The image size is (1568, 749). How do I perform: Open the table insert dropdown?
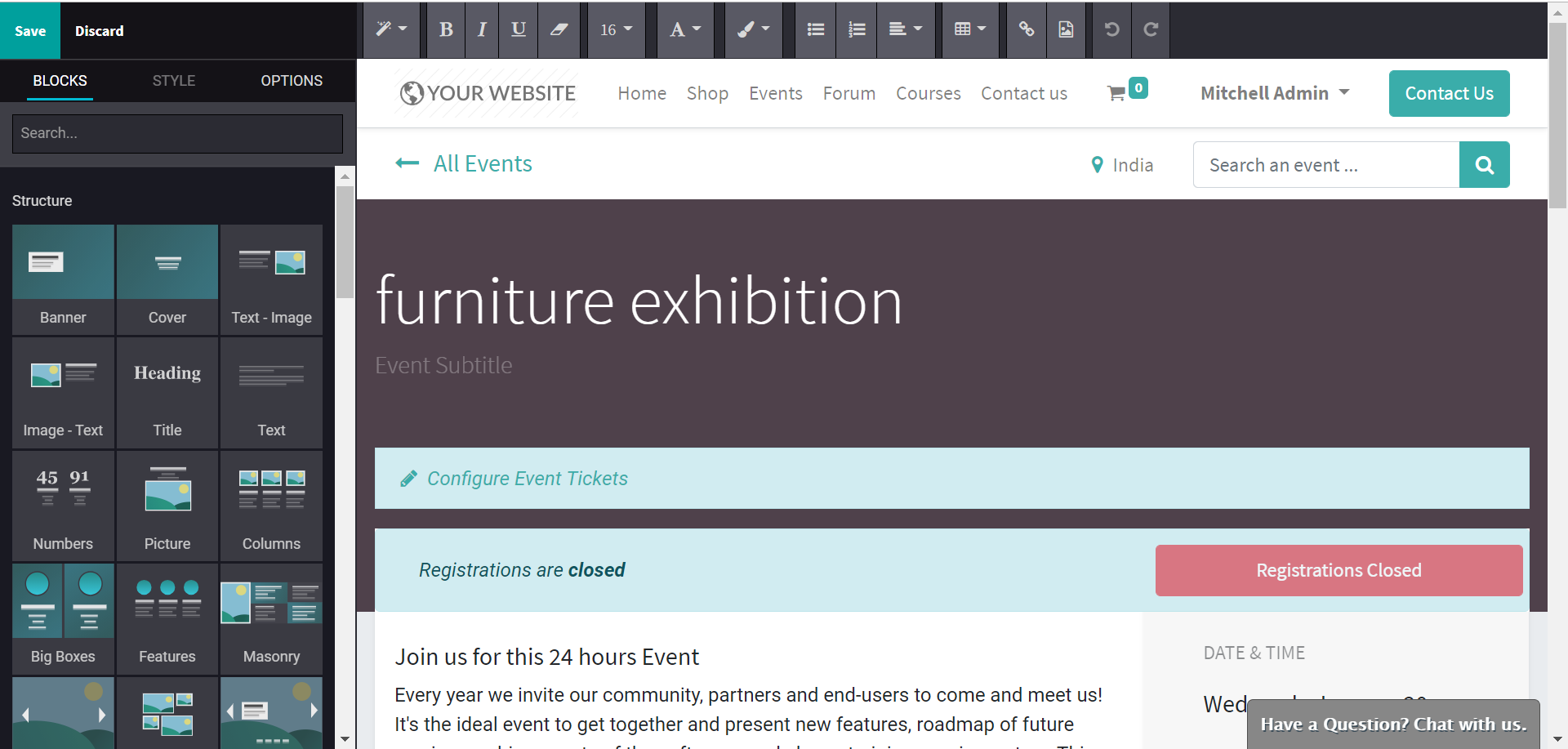click(970, 29)
